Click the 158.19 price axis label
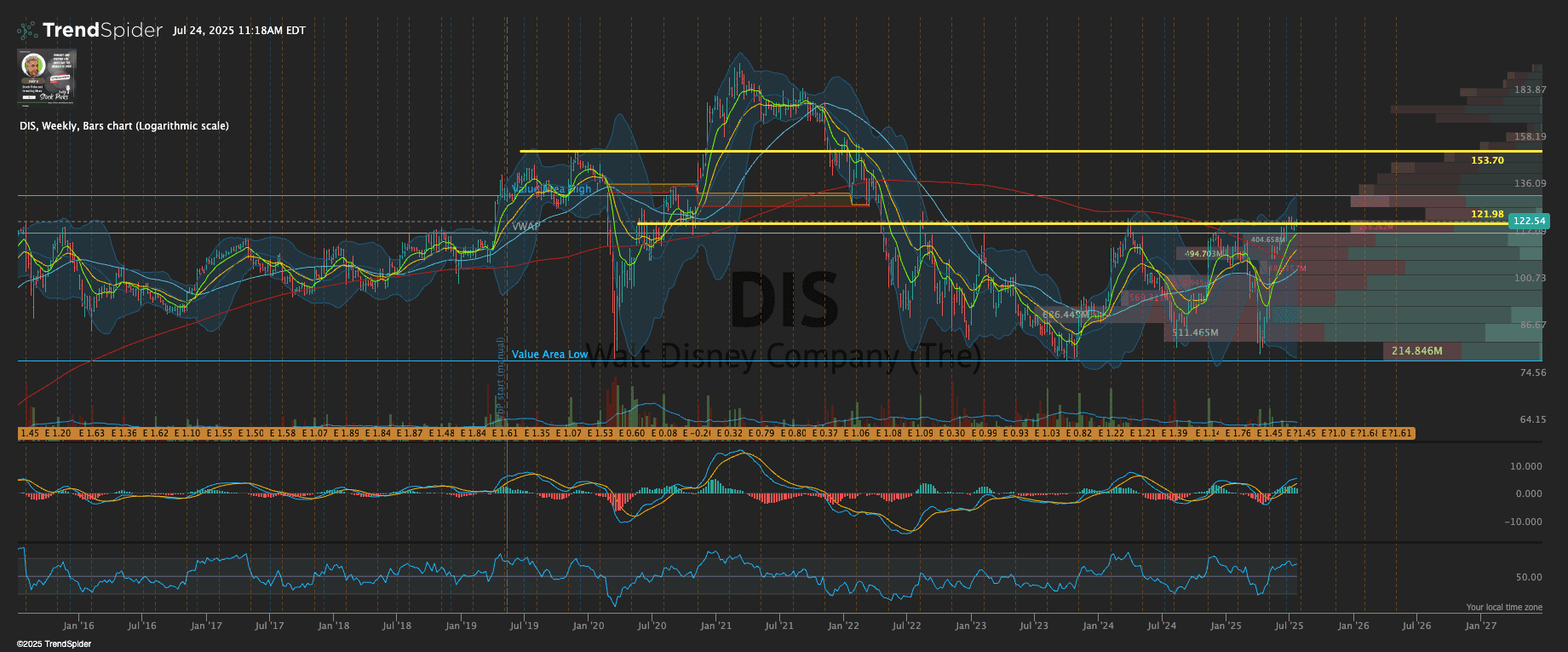Viewport: 1568px width, 652px height. coord(1531,136)
